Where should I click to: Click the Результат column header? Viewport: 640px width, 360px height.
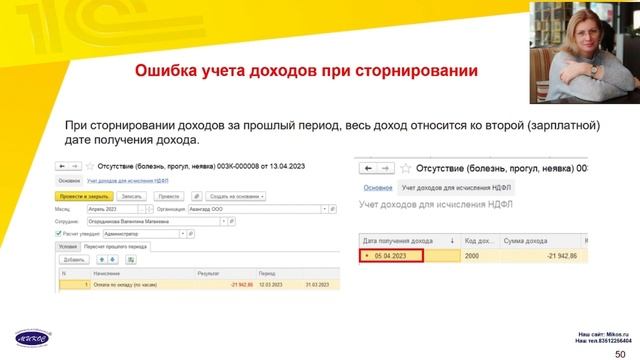tap(225, 273)
